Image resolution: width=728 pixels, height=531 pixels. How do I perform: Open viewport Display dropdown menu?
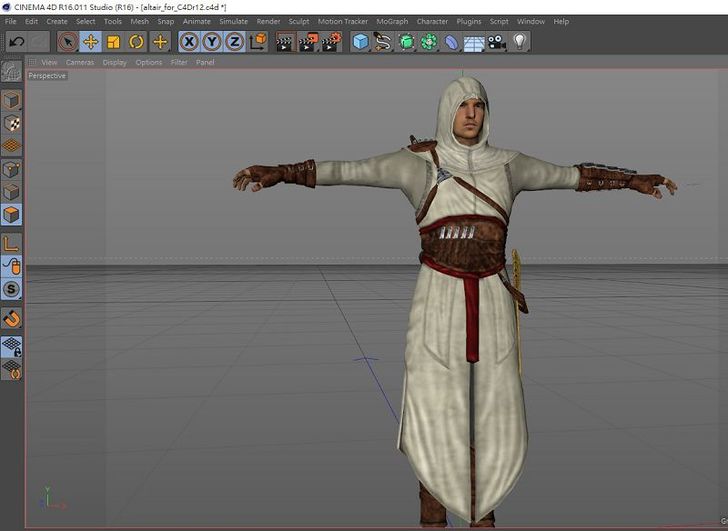[114, 62]
